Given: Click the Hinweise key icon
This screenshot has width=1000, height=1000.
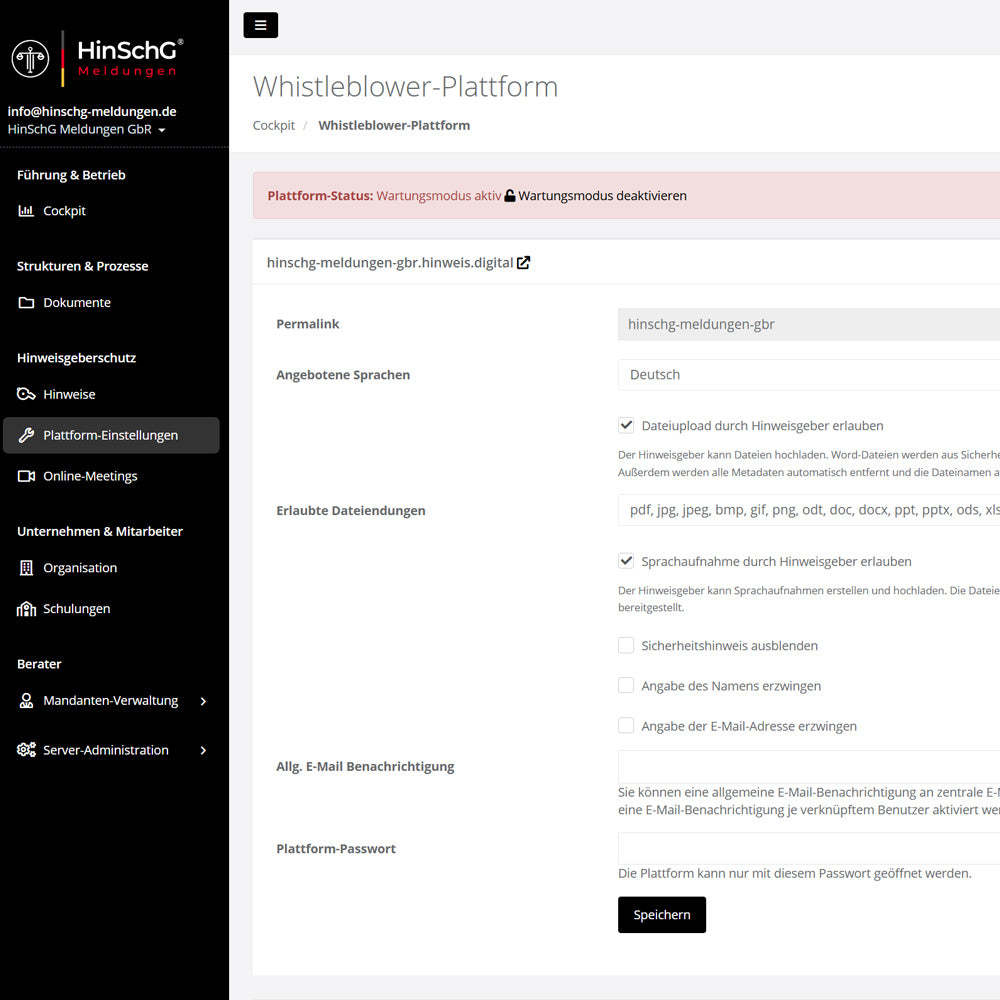Looking at the screenshot, I should [x=26, y=394].
